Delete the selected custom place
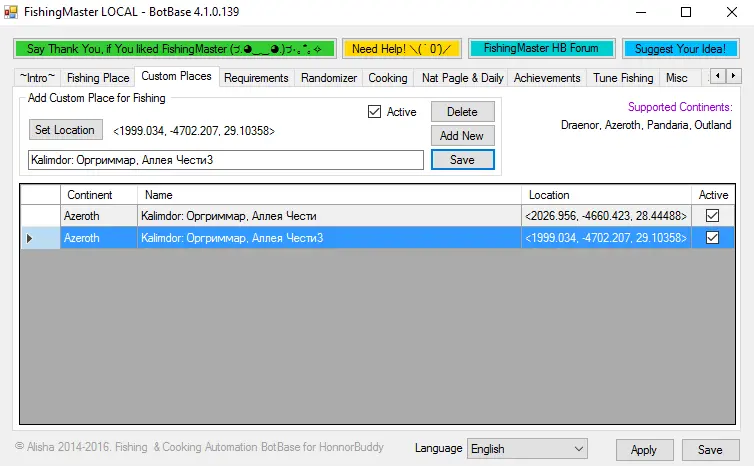The width and height of the screenshot is (754, 466). (463, 112)
